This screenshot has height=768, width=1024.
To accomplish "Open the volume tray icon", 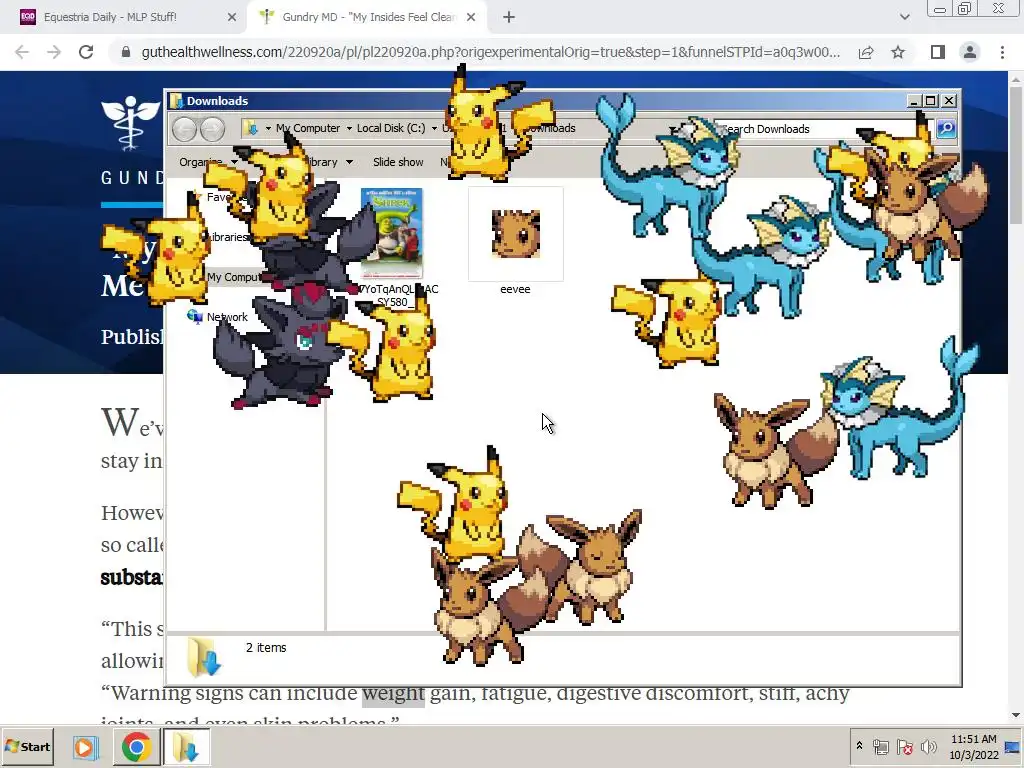I will point(928,747).
